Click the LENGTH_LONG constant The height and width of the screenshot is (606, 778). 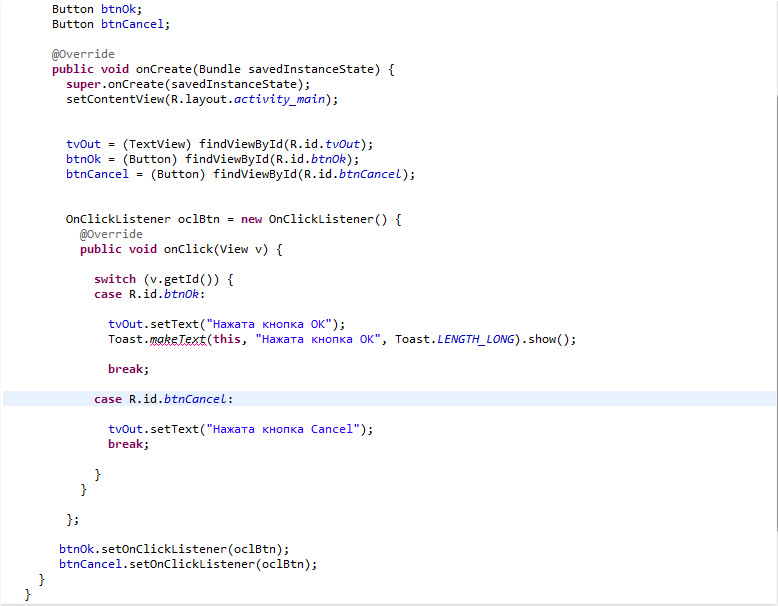click(x=475, y=339)
